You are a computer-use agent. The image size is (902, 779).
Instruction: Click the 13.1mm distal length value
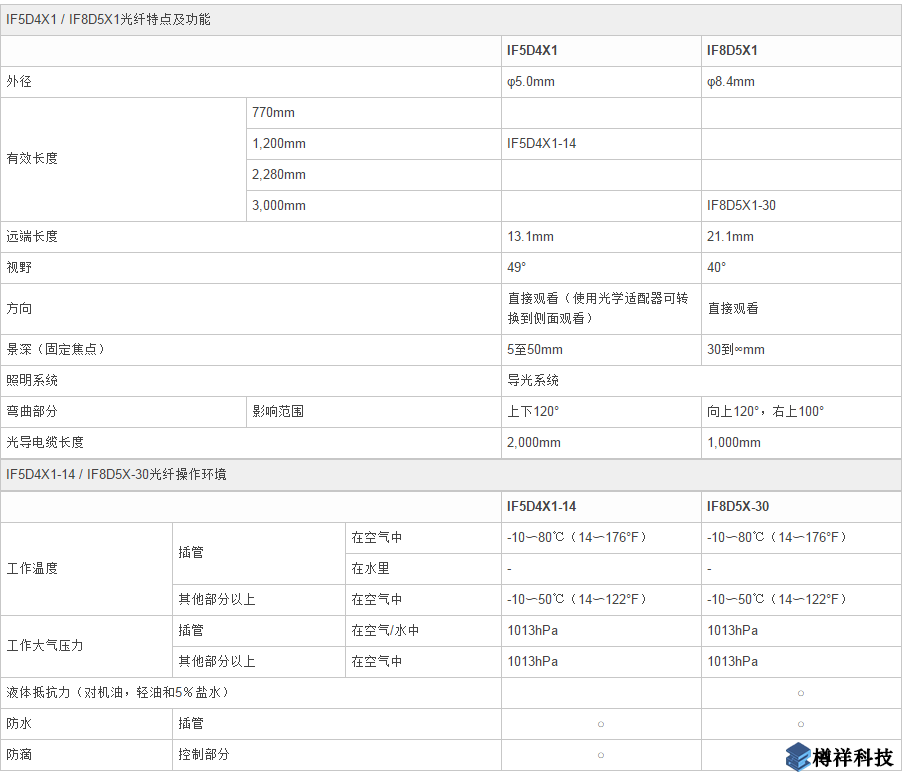coord(525,236)
